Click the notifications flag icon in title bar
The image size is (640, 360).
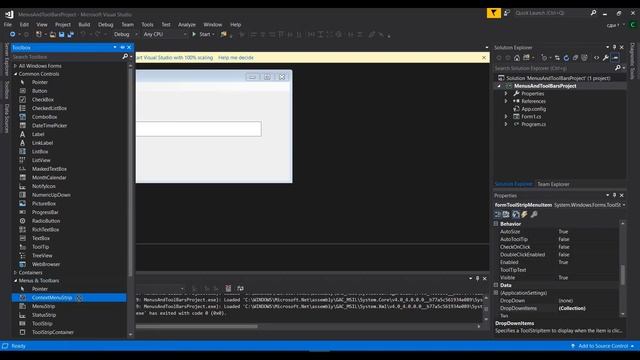(x=493, y=13)
